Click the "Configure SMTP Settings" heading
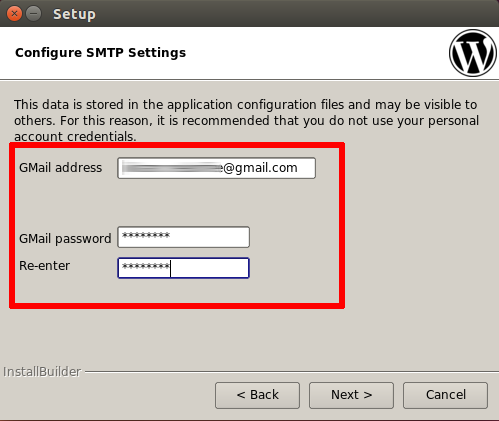 (100, 53)
